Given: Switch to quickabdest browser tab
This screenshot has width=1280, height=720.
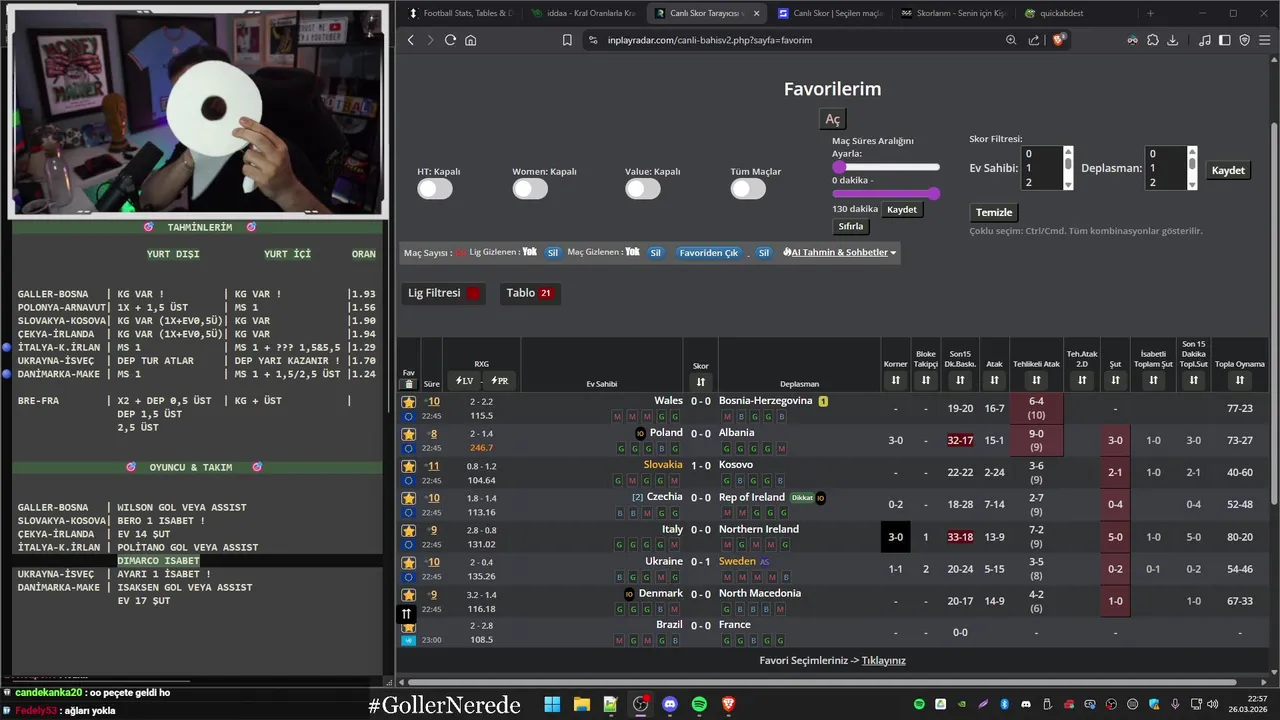Looking at the screenshot, I should (x=1075, y=13).
